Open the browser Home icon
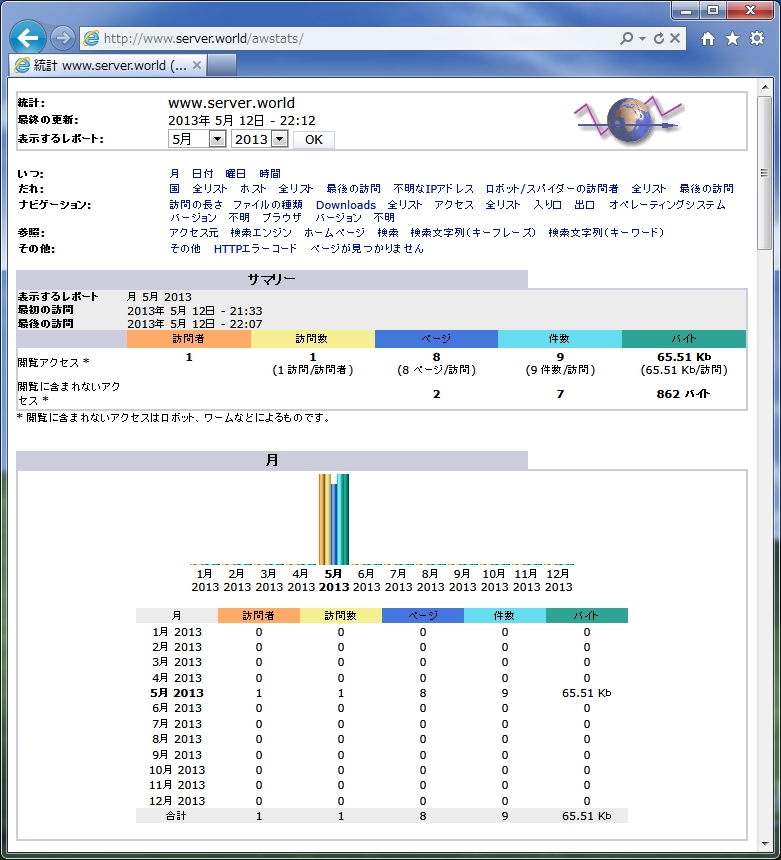This screenshot has width=781, height=860. click(x=708, y=38)
